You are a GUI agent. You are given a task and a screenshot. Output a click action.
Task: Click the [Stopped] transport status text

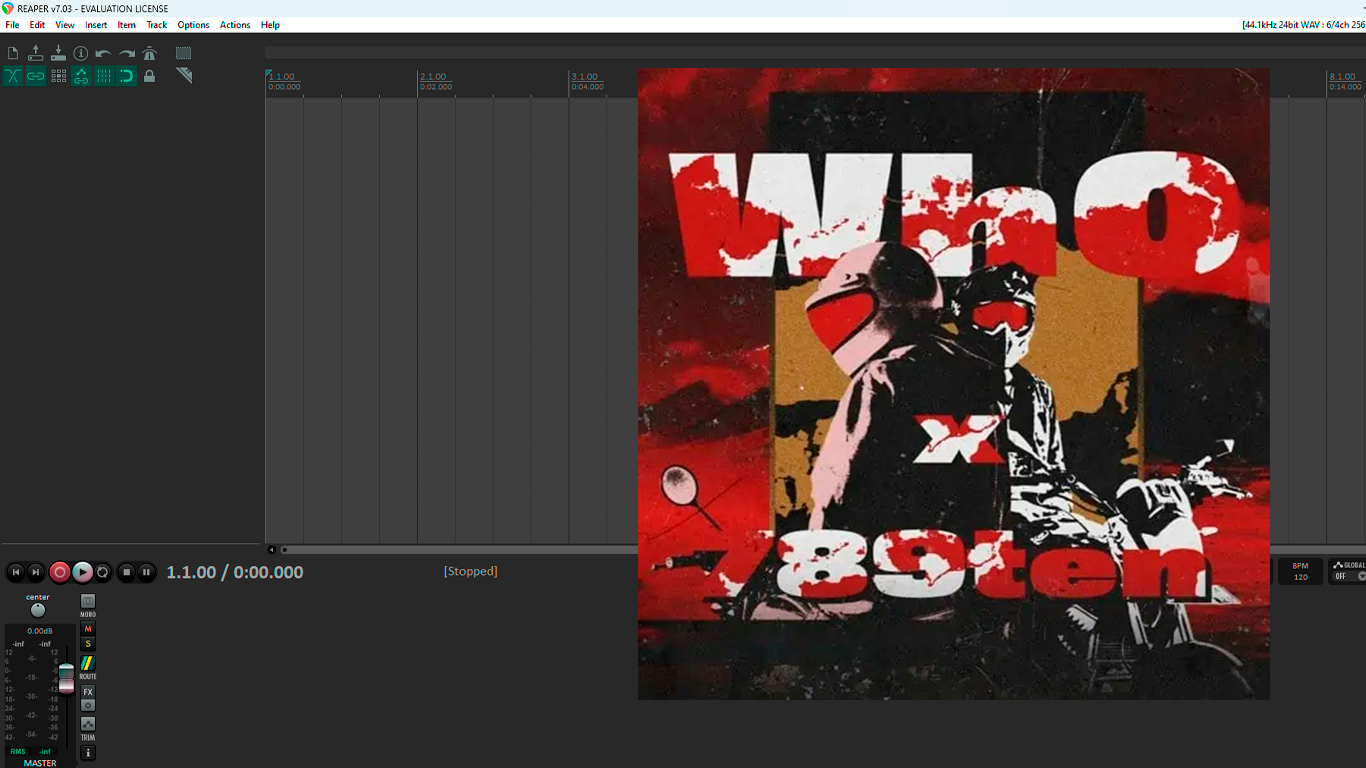[x=471, y=571]
